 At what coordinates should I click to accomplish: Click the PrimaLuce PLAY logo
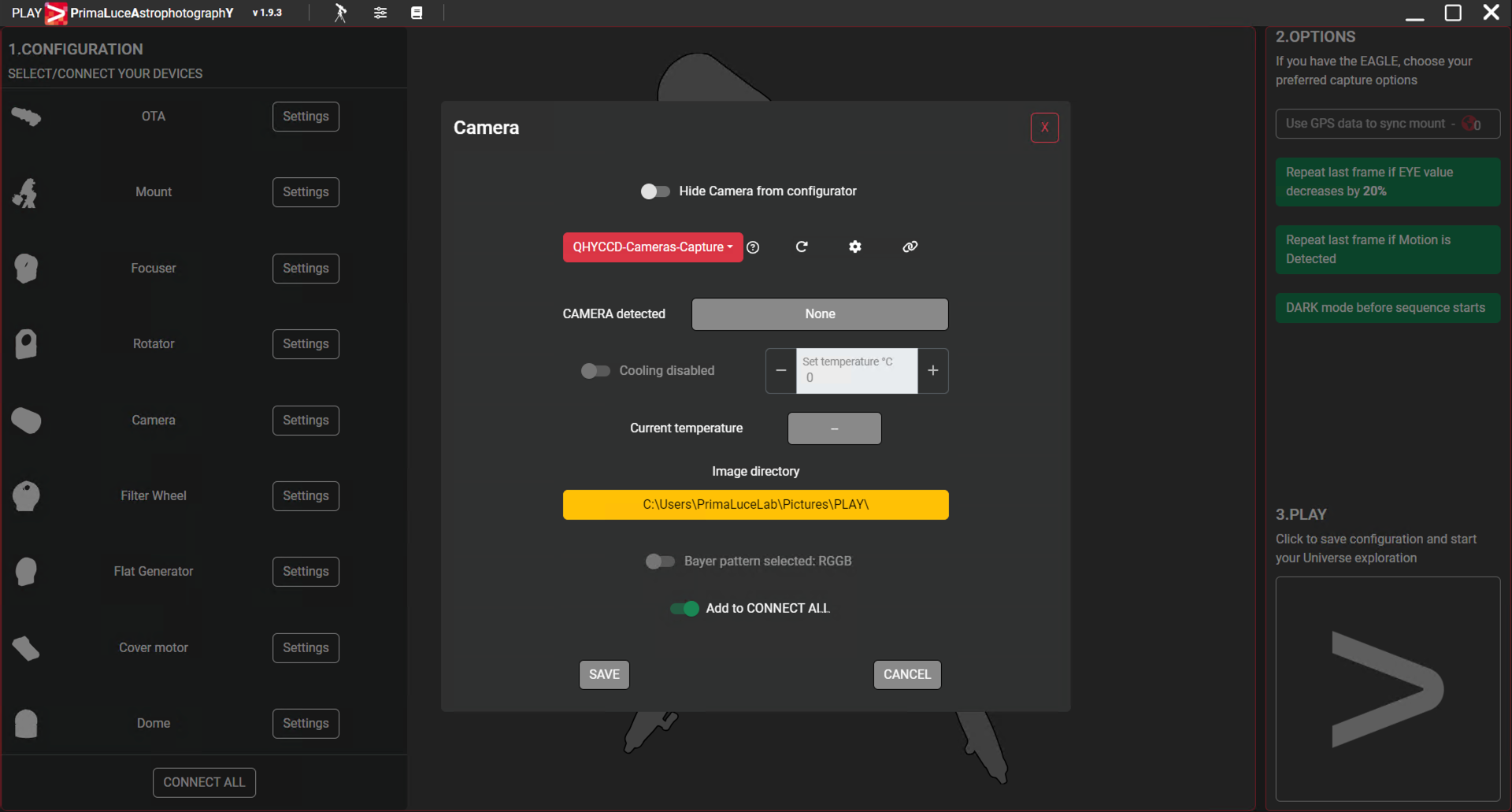point(56,13)
